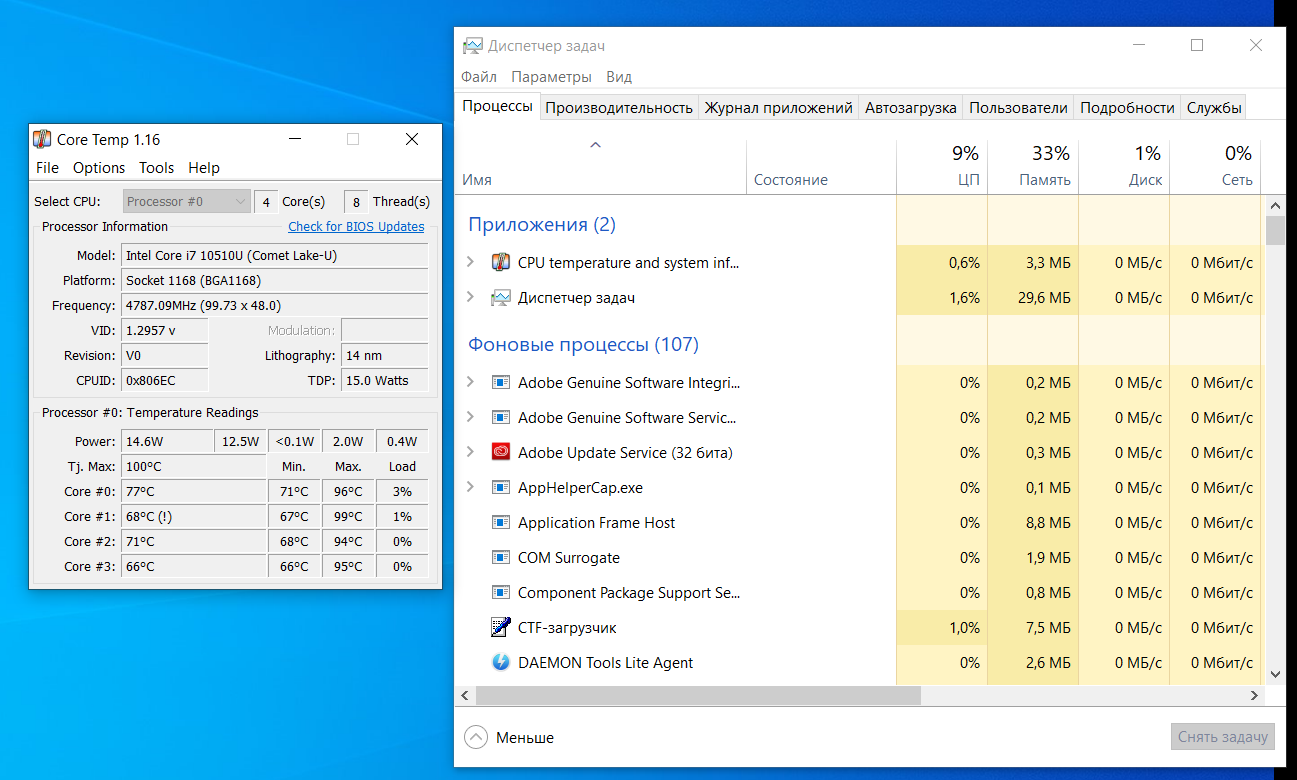Click the horizontal scrollbar right arrow

click(x=1256, y=695)
